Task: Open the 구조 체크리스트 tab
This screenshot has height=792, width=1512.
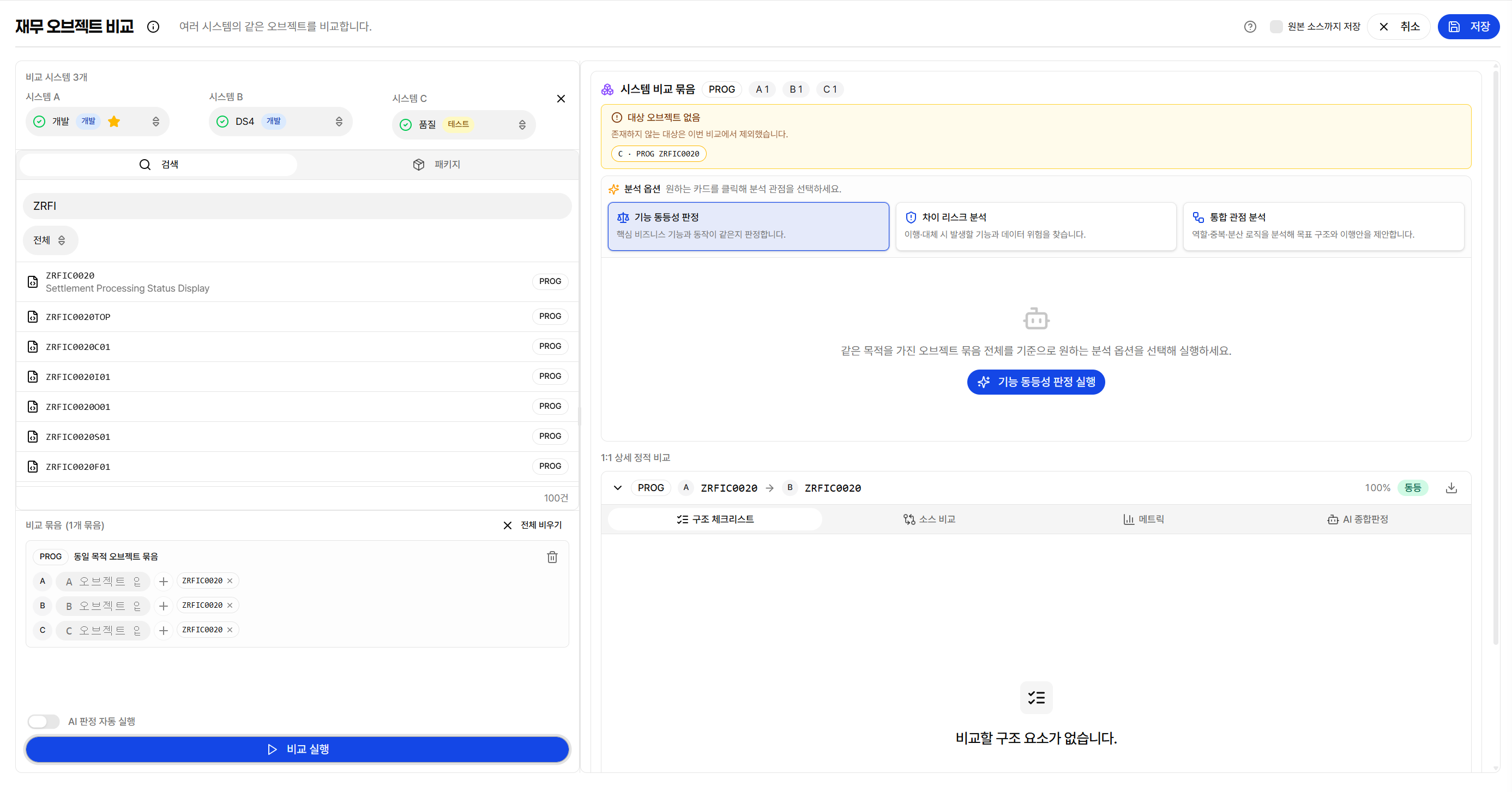Action: point(715,519)
